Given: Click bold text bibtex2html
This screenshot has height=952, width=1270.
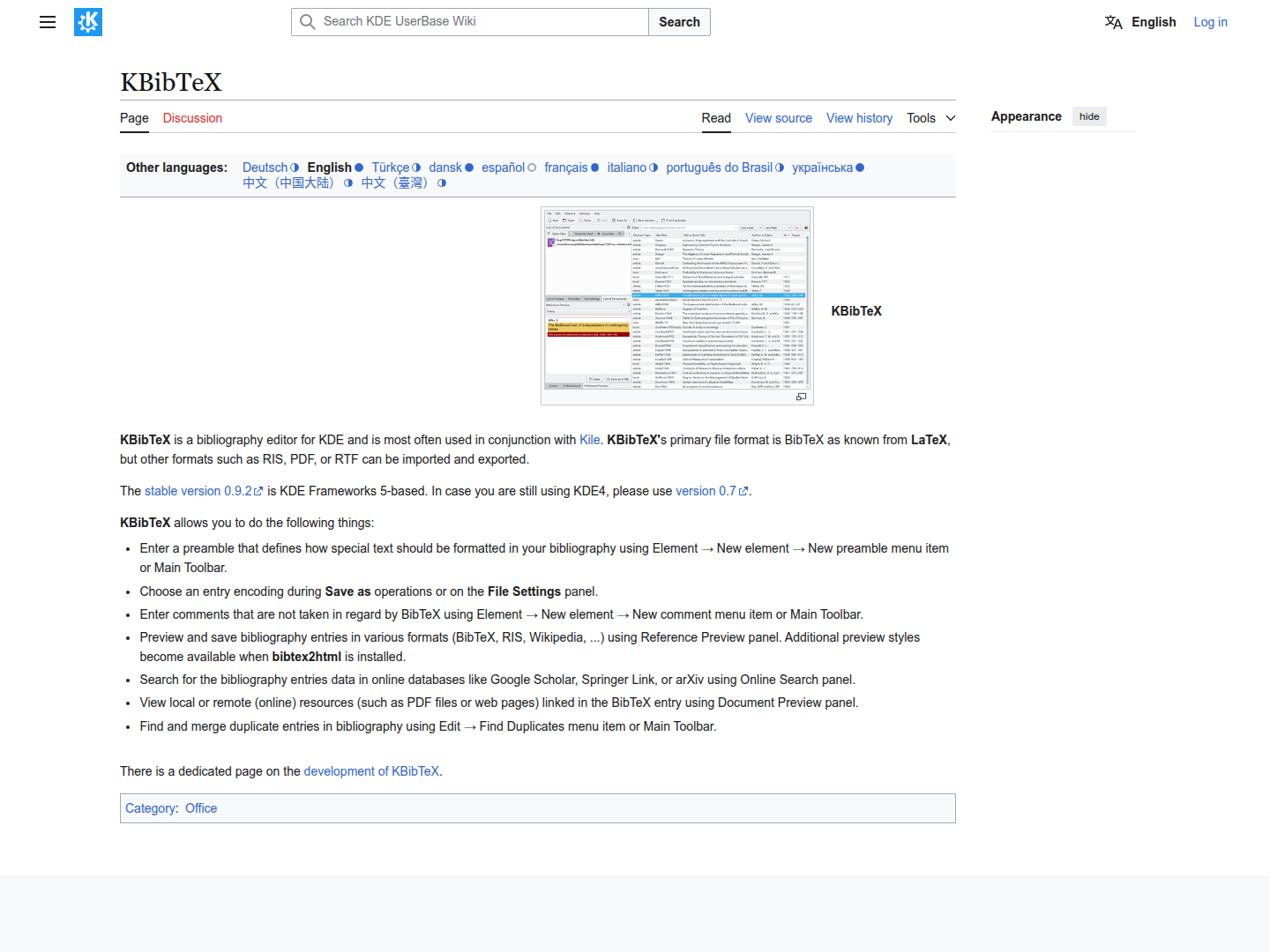Looking at the screenshot, I should point(307,657).
